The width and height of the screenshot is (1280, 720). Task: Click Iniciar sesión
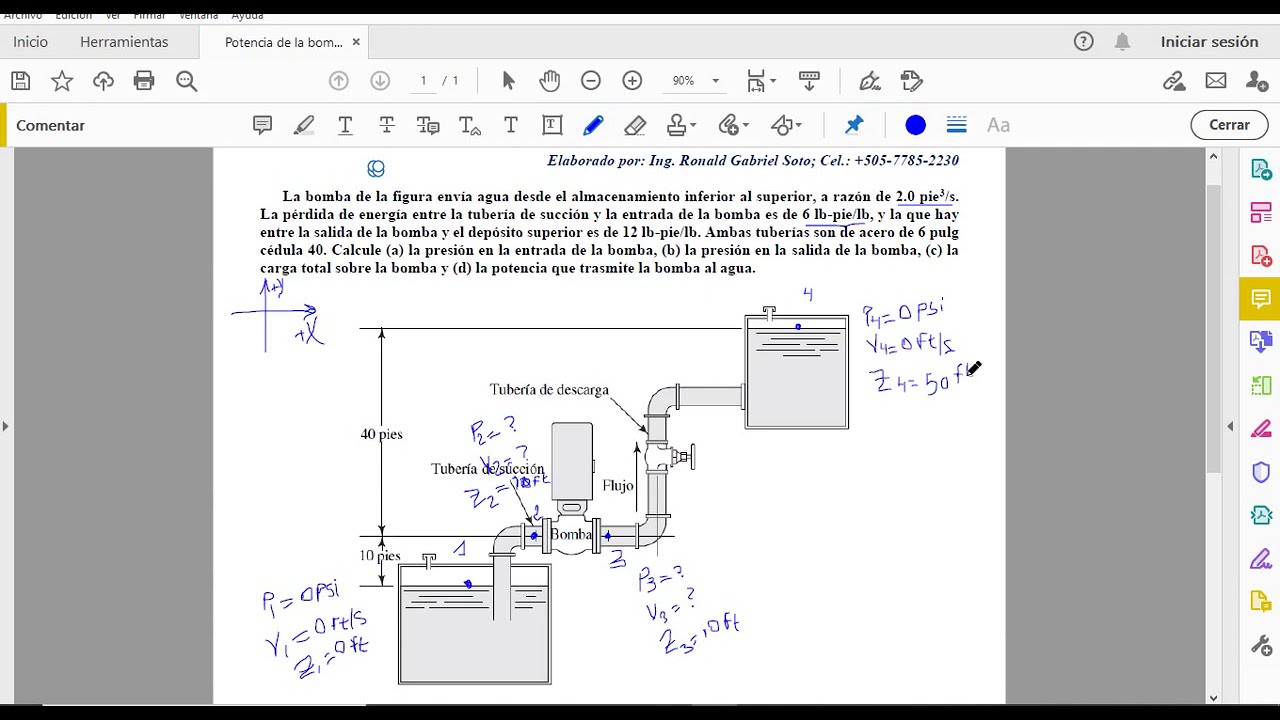(1209, 42)
